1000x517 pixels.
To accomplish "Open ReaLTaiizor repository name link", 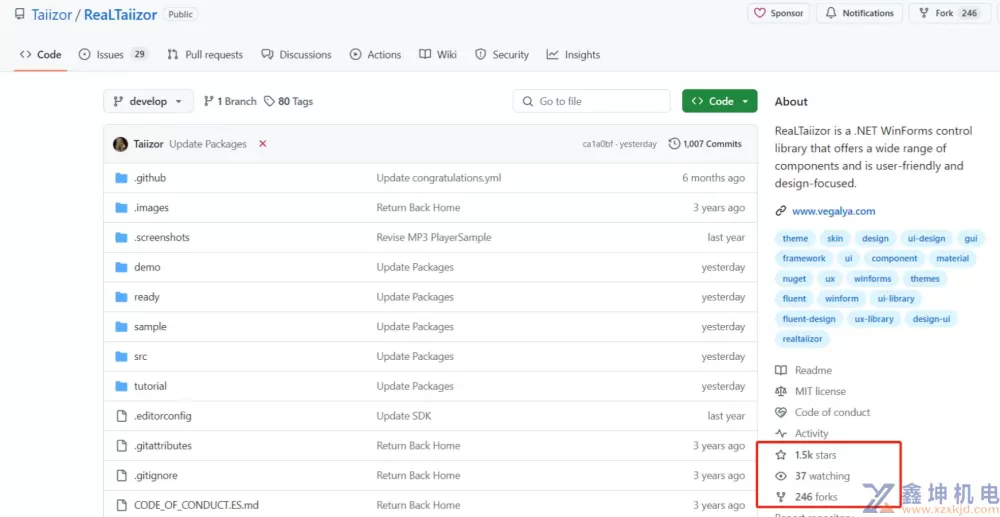I will [121, 15].
